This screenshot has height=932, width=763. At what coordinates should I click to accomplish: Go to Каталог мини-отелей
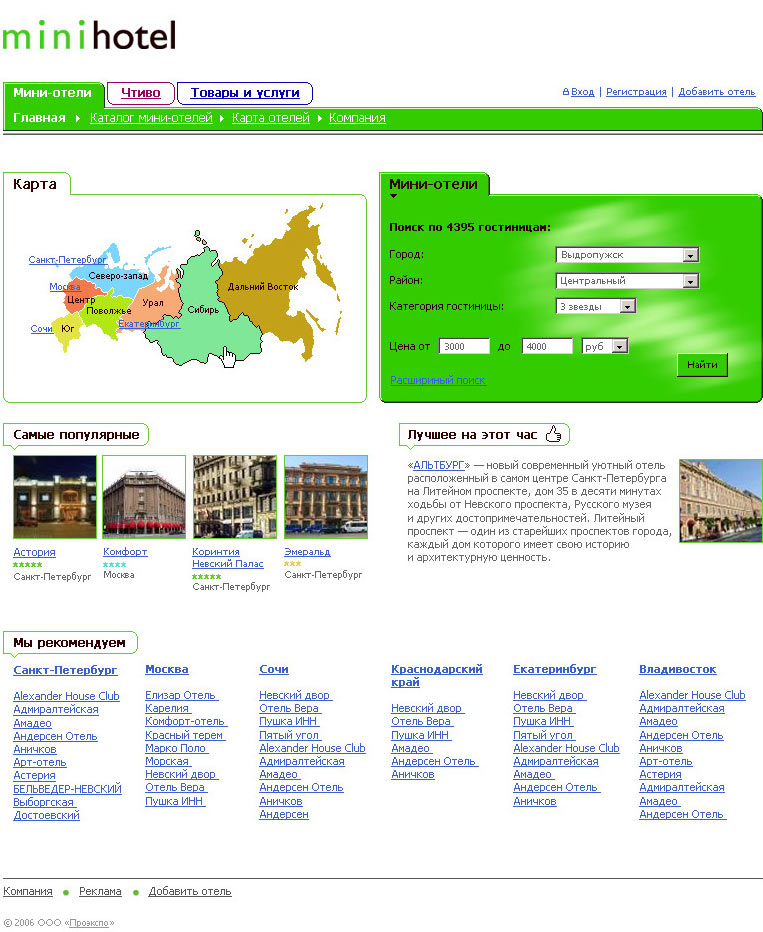pyautogui.click(x=151, y=118)
